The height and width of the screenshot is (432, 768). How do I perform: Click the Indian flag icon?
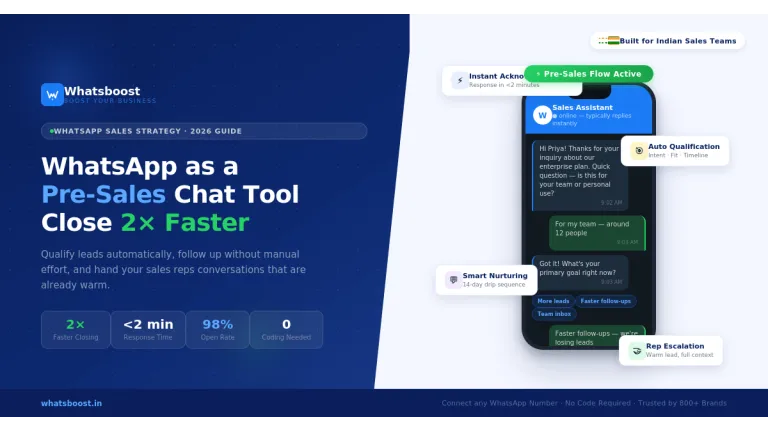coord(613,41)
